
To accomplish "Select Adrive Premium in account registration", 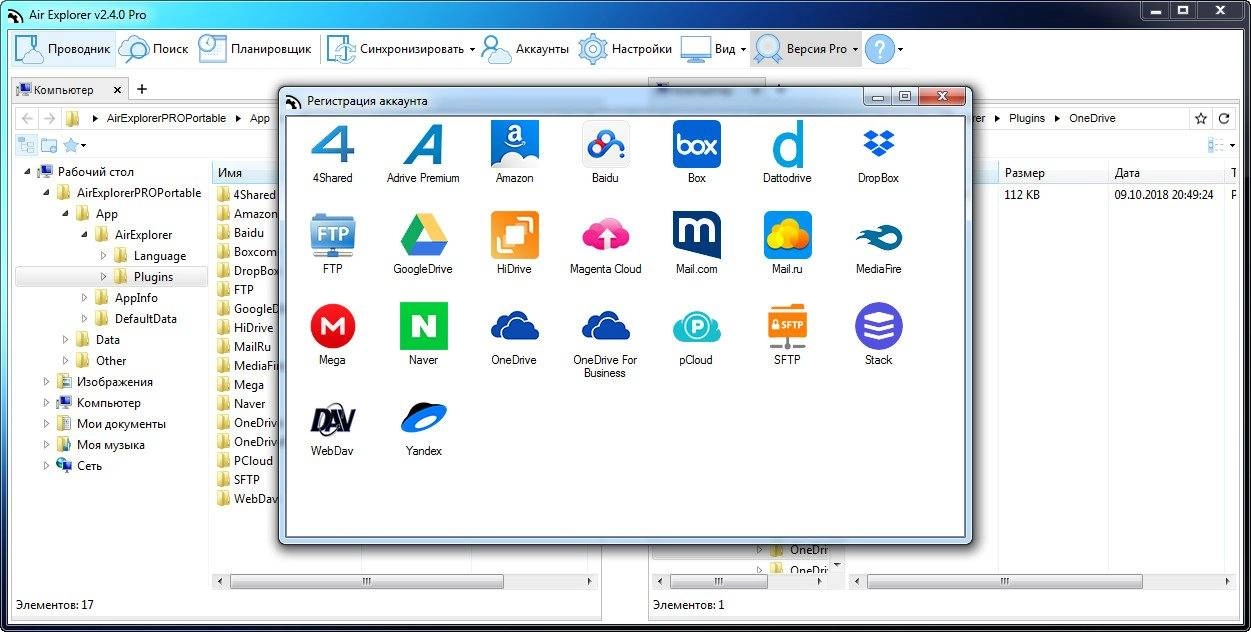I will [423, 145].
